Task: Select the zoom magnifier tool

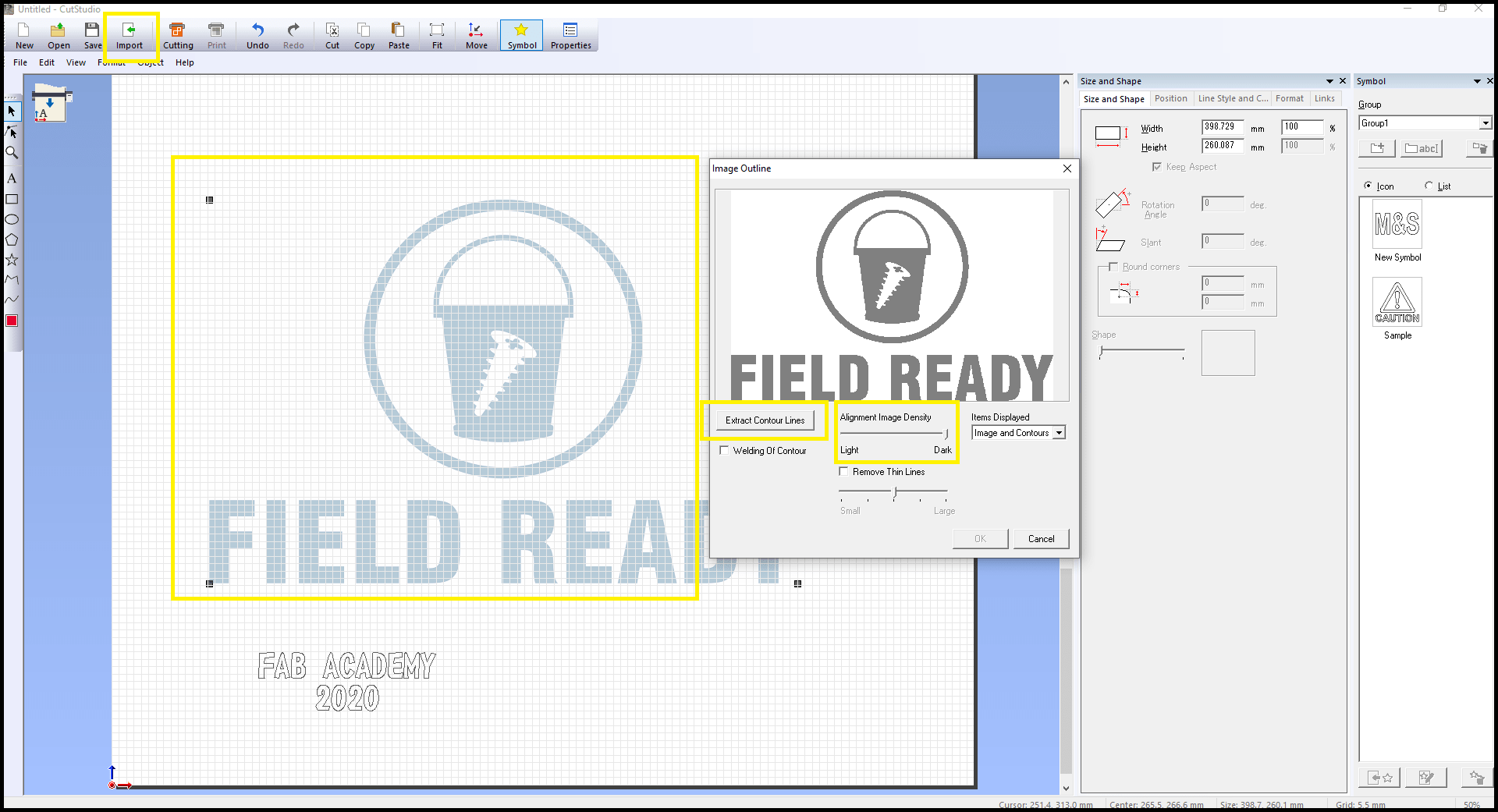Action: pyautogui.click(x=12, y=153)
